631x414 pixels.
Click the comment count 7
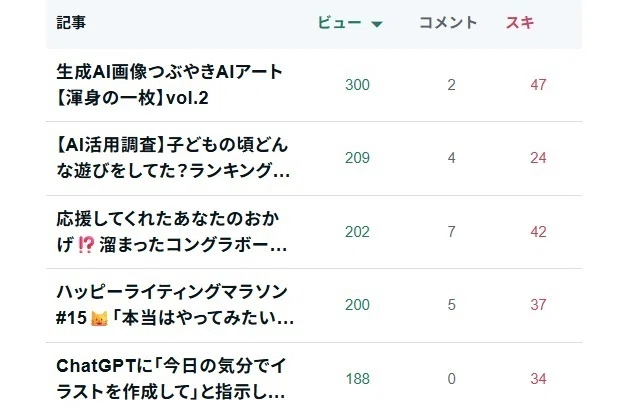(452, 232)
